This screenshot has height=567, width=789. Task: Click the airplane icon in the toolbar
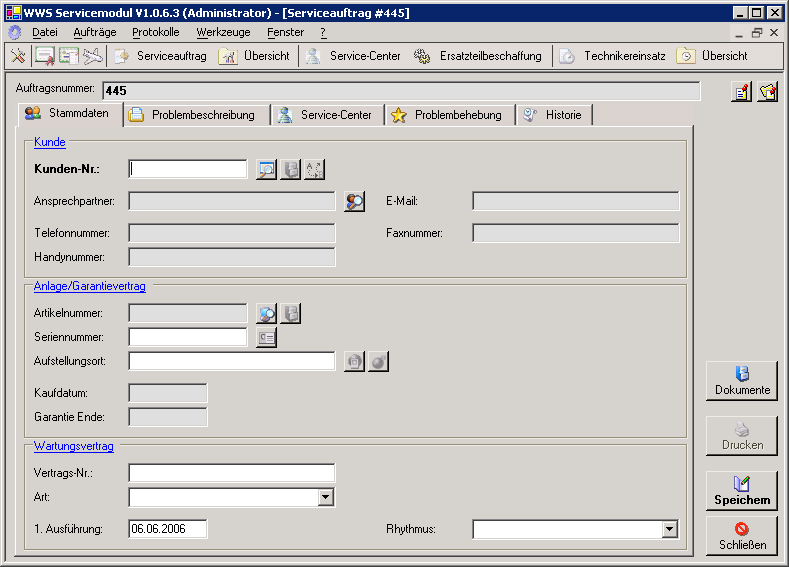93,56
